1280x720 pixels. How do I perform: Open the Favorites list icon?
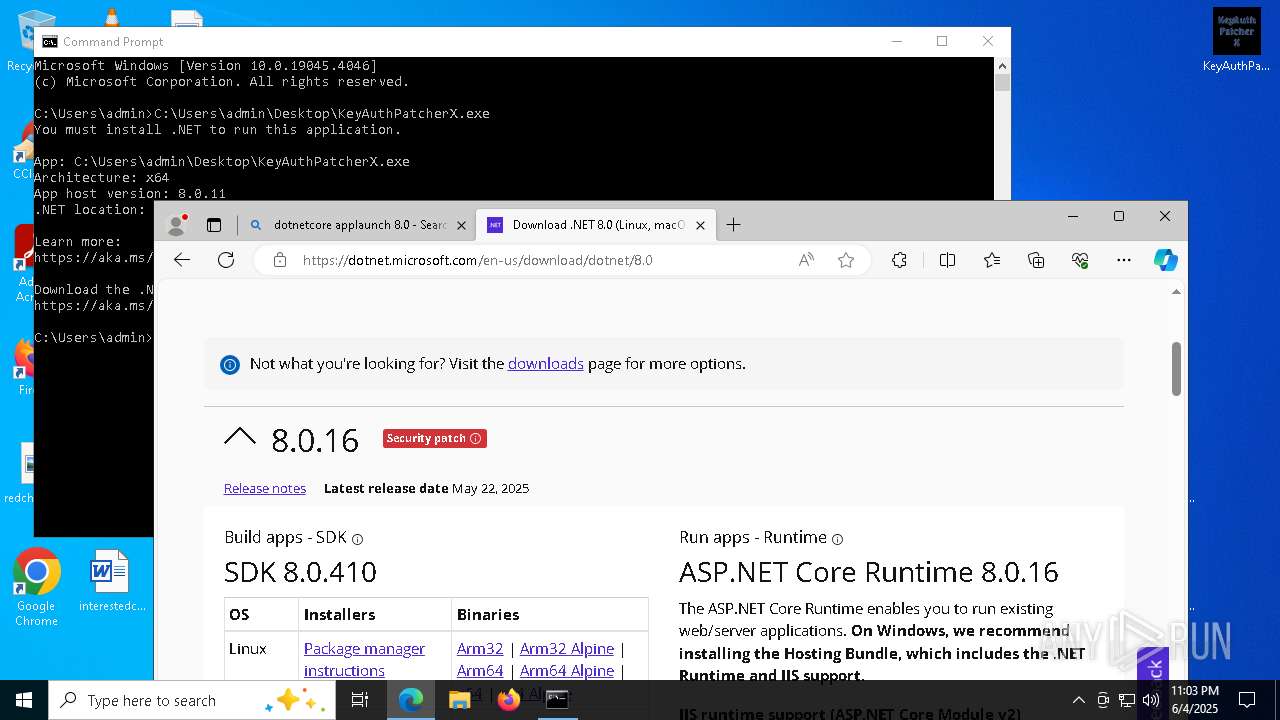tap(991, 260)
